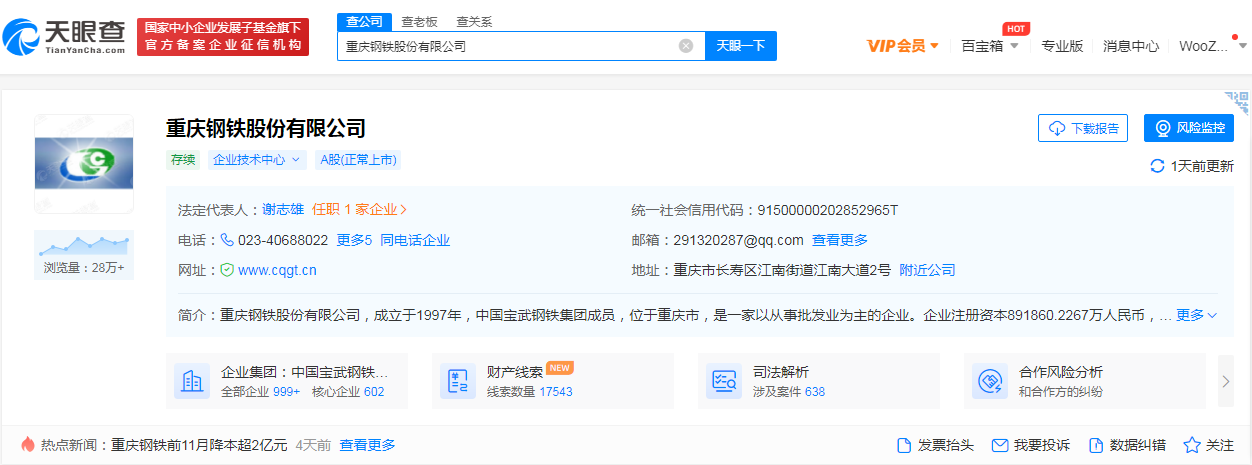Select the credit code 91500000202852965T
This screenshot has height=465, width=1252.
[x=828, y=210]
